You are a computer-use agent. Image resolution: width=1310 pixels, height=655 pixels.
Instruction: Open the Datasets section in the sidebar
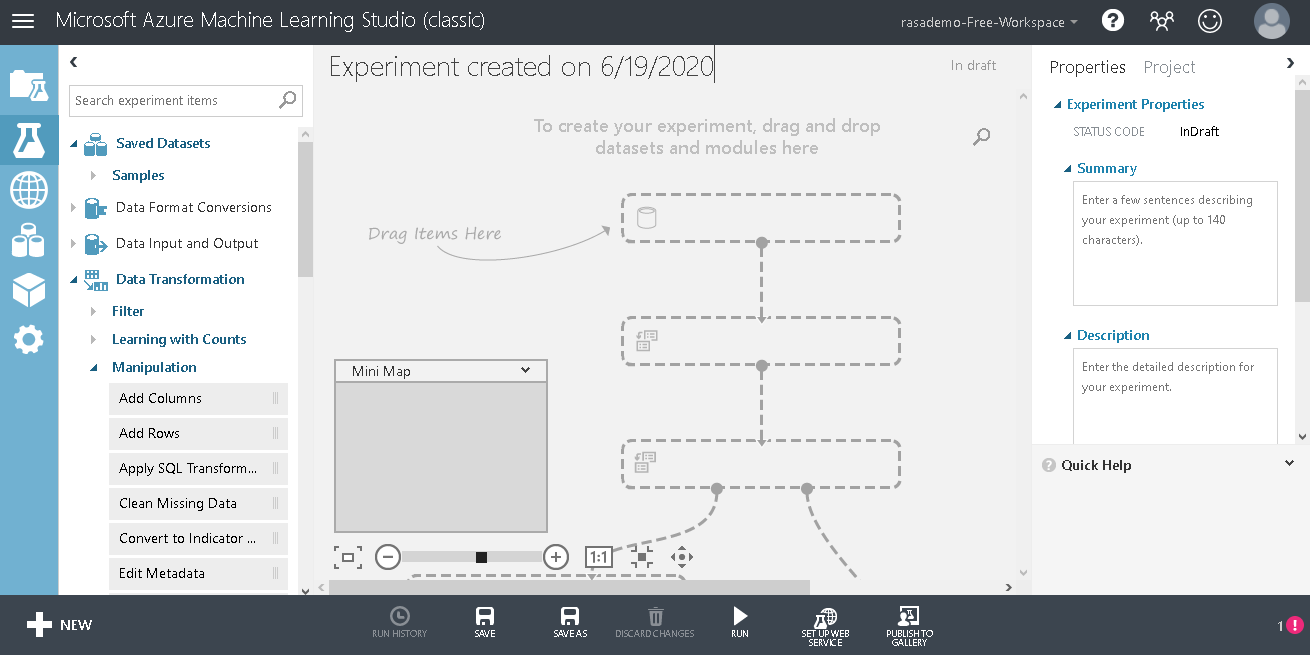point(29,240)
